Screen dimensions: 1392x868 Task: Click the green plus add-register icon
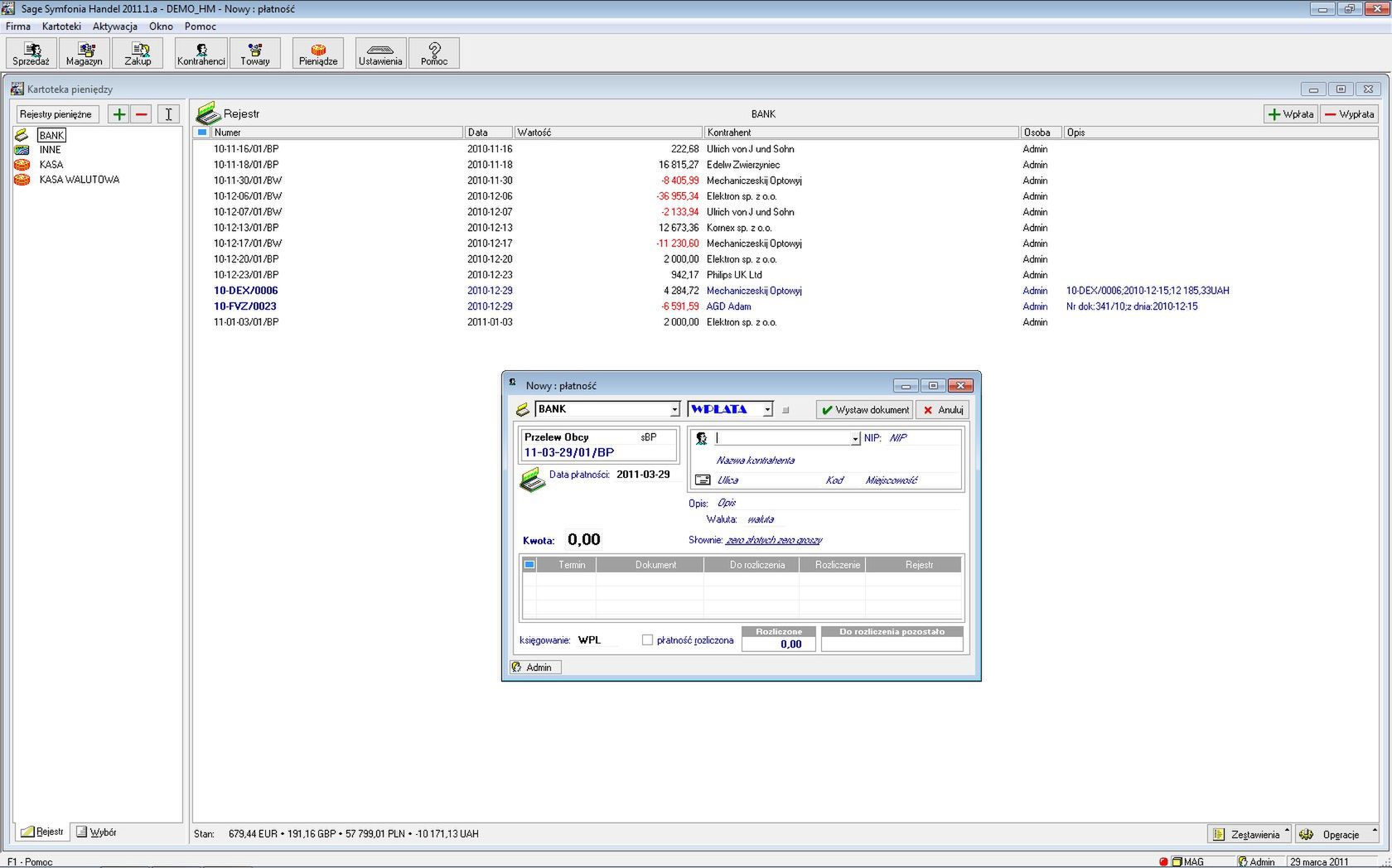pyautogui.click(x=119, y=114)
